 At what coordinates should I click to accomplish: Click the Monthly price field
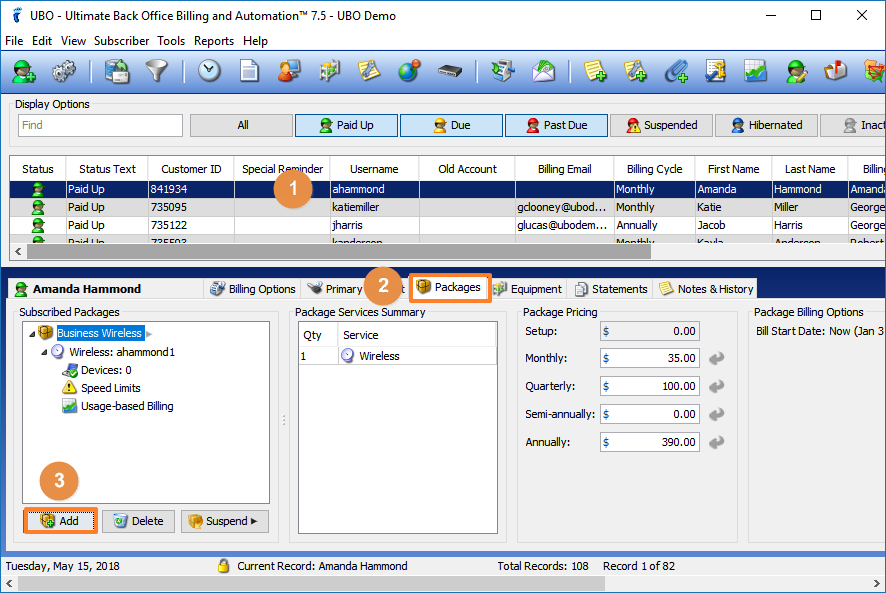coord(650,358)
